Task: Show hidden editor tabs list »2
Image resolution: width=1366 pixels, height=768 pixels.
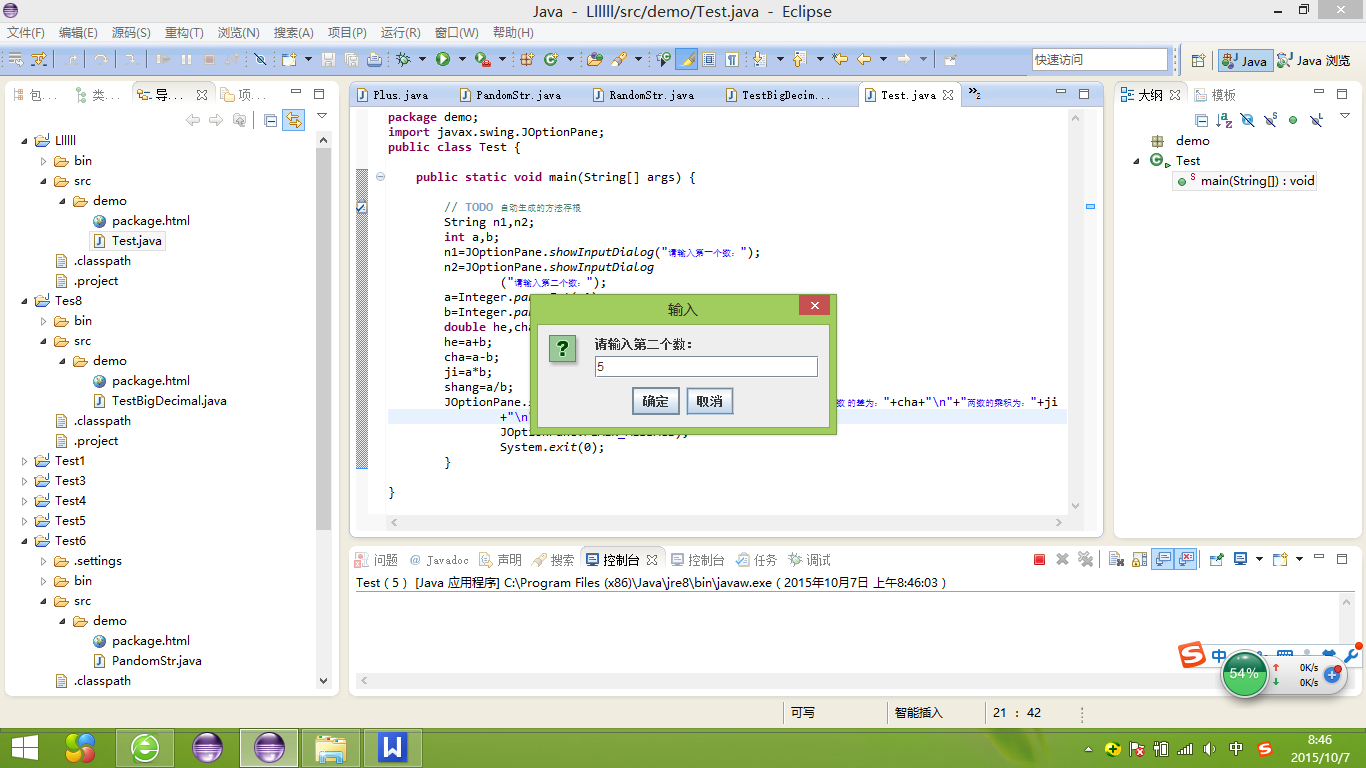Action: coord(973,94)
